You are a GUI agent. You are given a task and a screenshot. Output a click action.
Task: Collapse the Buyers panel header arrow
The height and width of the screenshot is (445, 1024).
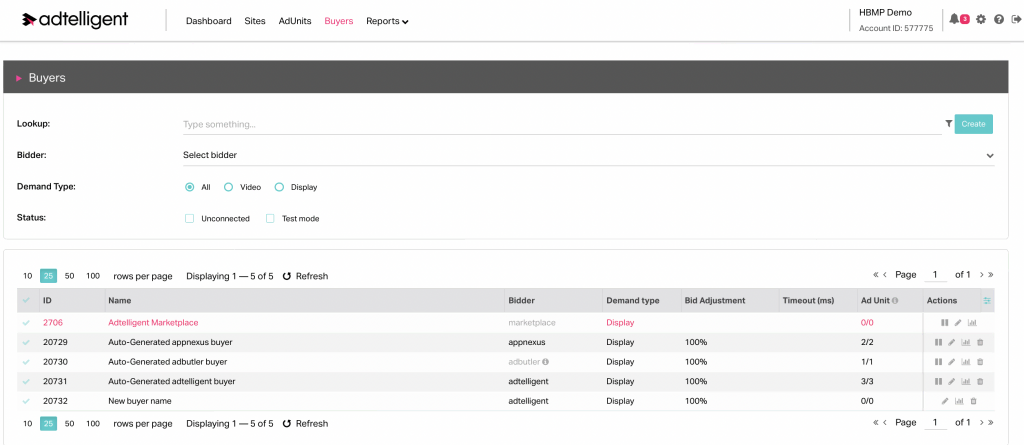19,78
